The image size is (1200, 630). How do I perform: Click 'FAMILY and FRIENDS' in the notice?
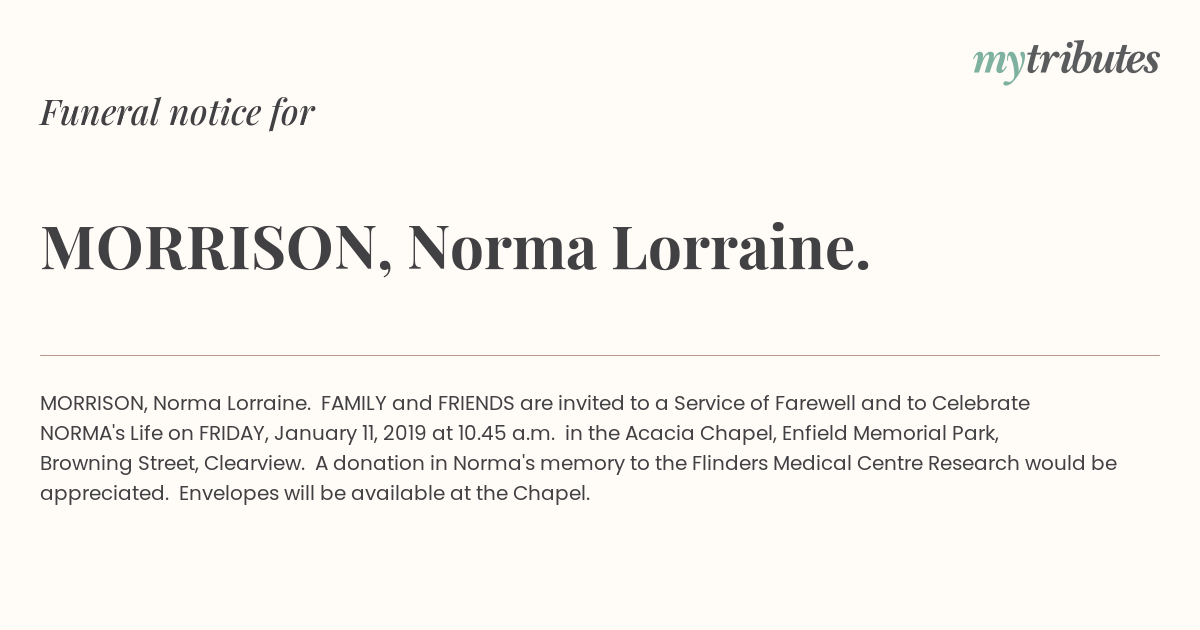pyautogui.click(x=418, y=403)
